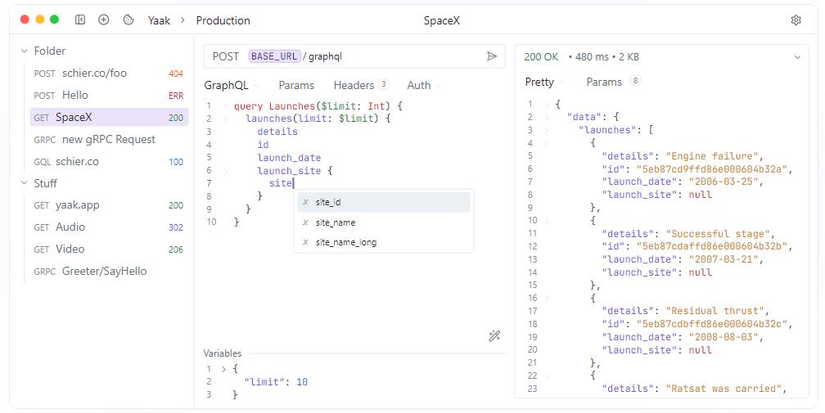Choose site_name_long from autocomplete list
This screenshot has width=825, height=413.
tap(345, 242)
